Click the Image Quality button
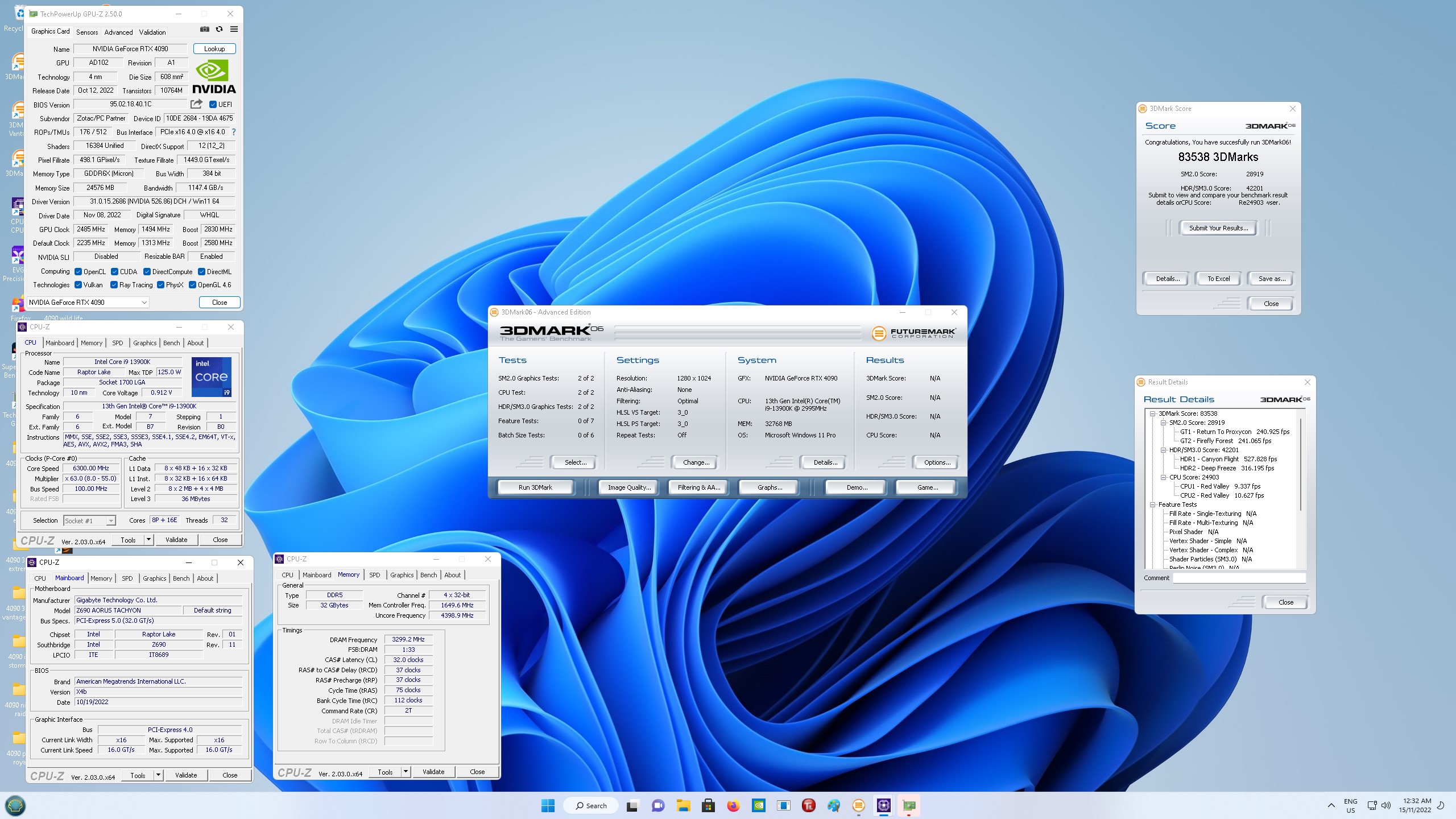 tap(629, 487)
